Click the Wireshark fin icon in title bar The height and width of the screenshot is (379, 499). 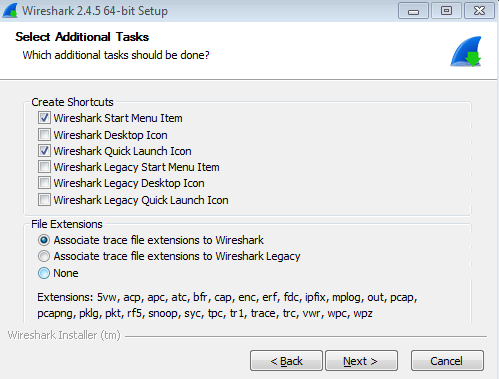click(10, 11)
